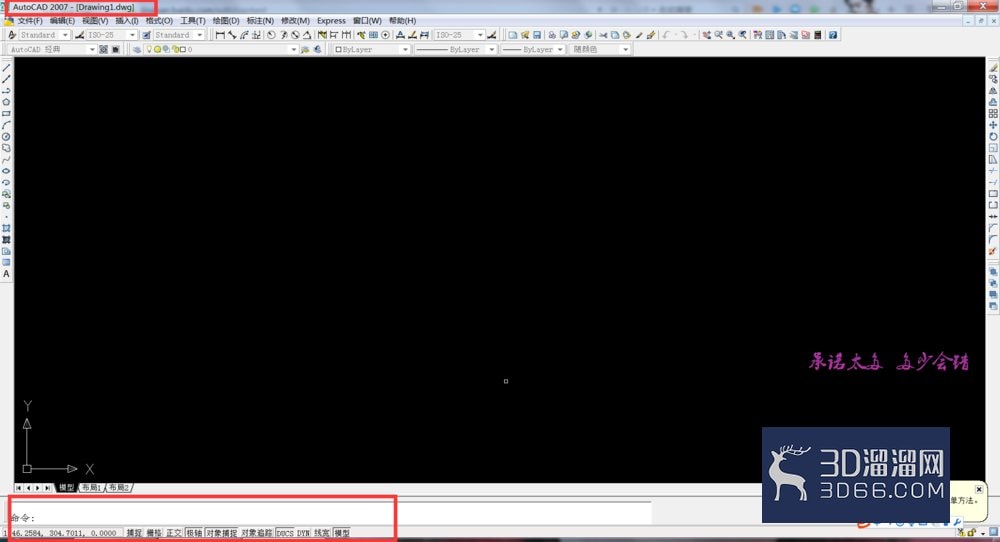
Task: Switch to the 布局1 layout tab
Action: click(91, 488)
